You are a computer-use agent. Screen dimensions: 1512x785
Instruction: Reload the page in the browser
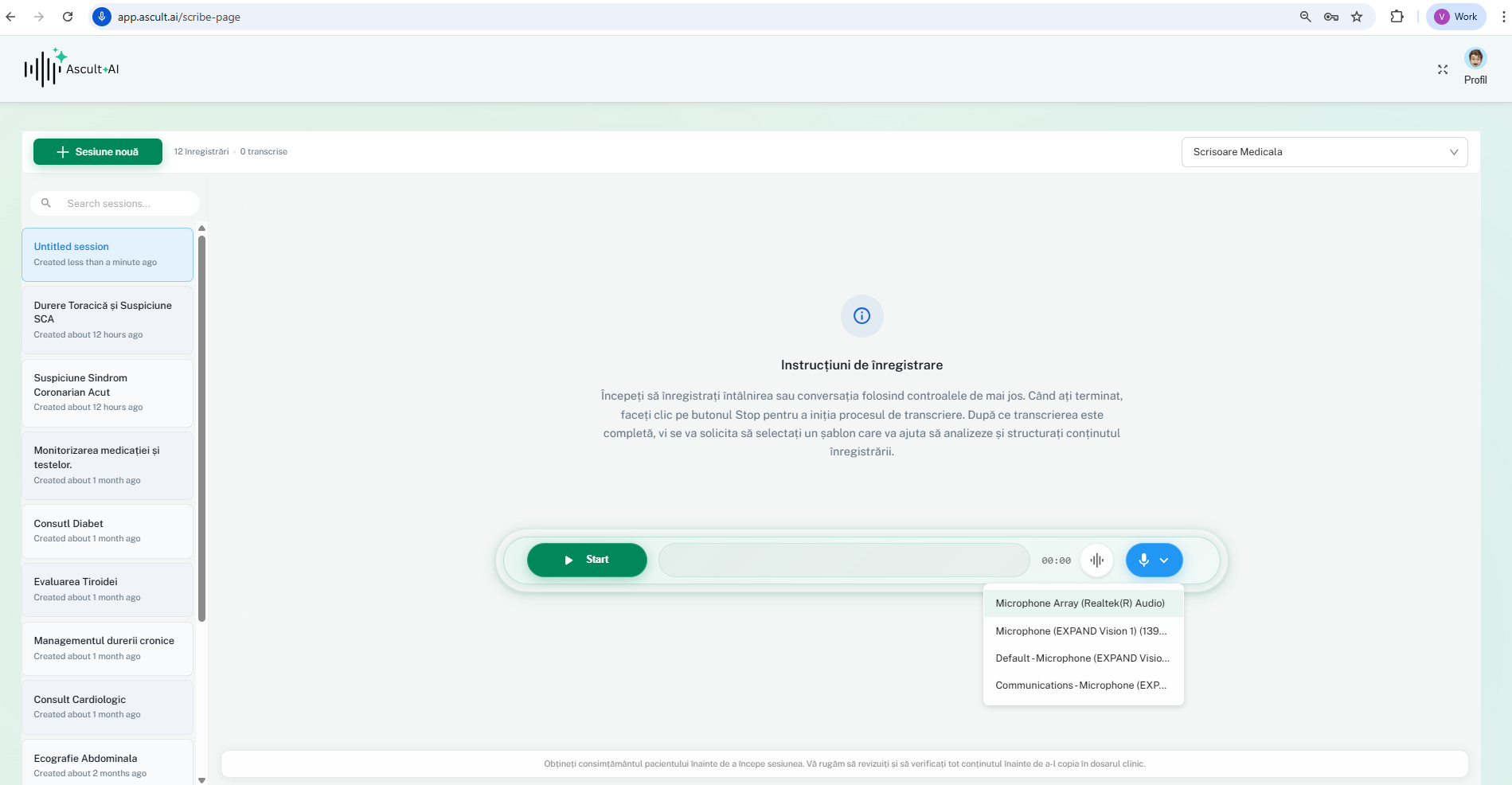click(68, 17)
